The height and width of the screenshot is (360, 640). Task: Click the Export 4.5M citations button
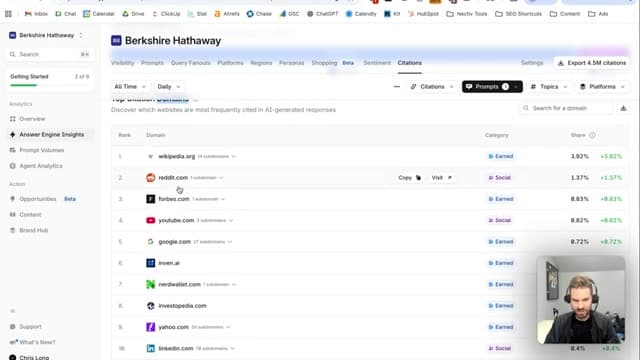[x=592, y=63]
